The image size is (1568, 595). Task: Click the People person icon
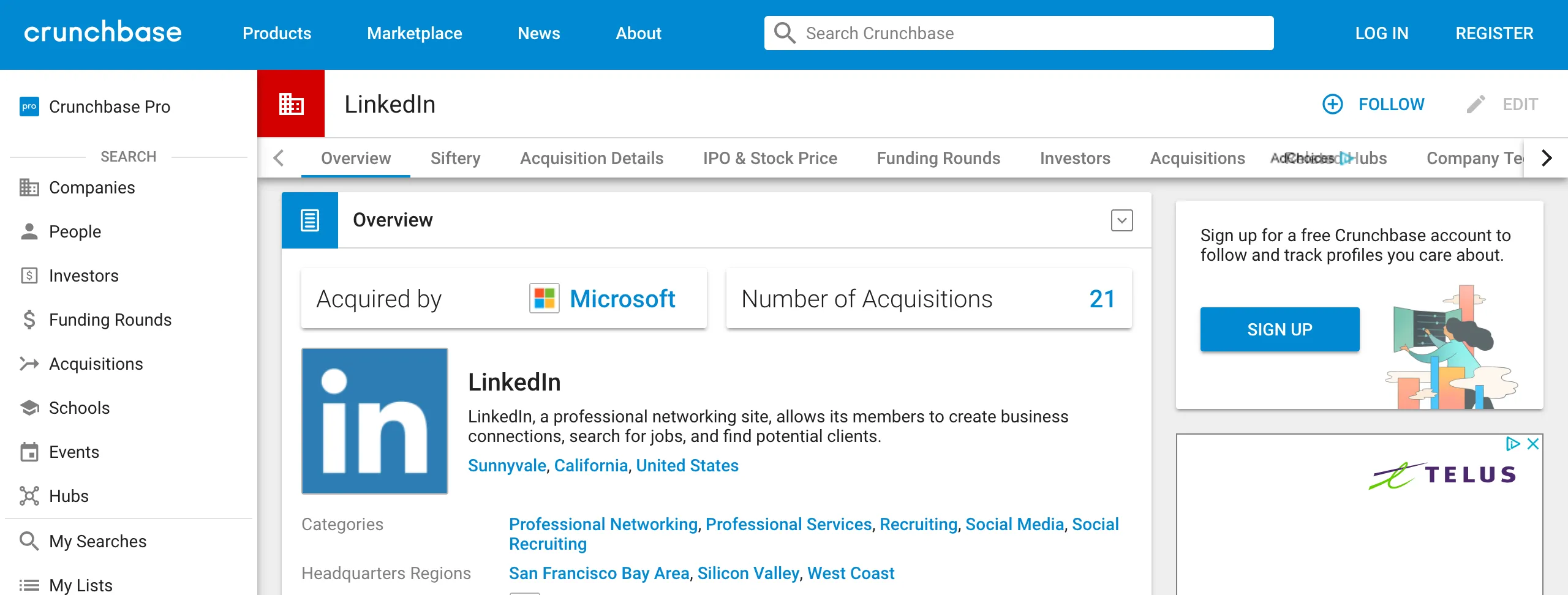[x=29, y=231]
